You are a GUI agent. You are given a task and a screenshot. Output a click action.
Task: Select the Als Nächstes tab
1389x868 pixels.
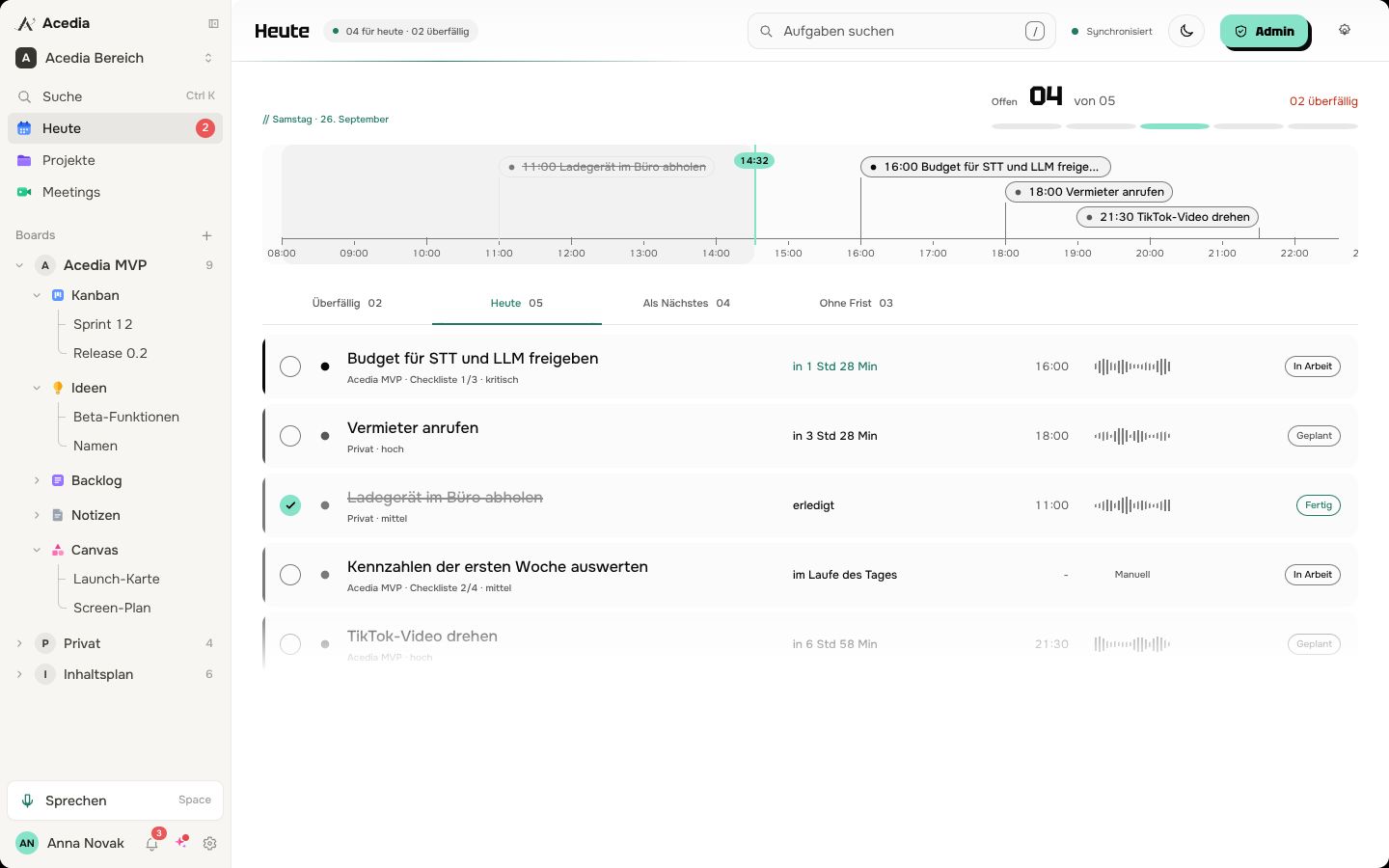(687, 303)
